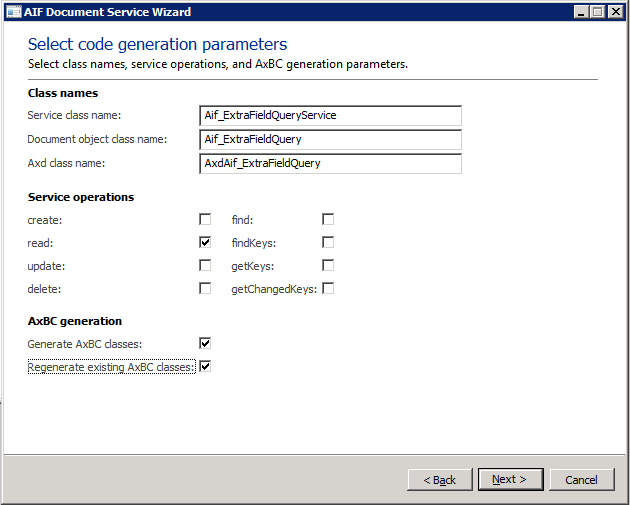This screenshot has width=630, height=505.
Task: Tick the update operation checkbox
Action: tap(205, 266)
